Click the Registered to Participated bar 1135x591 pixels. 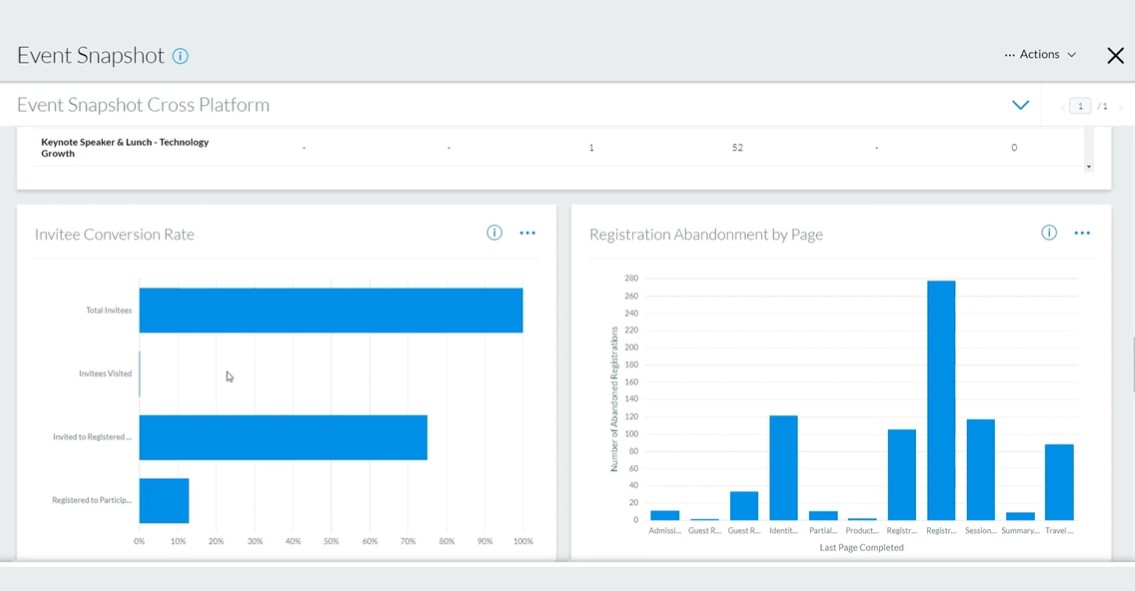(164, 500)
